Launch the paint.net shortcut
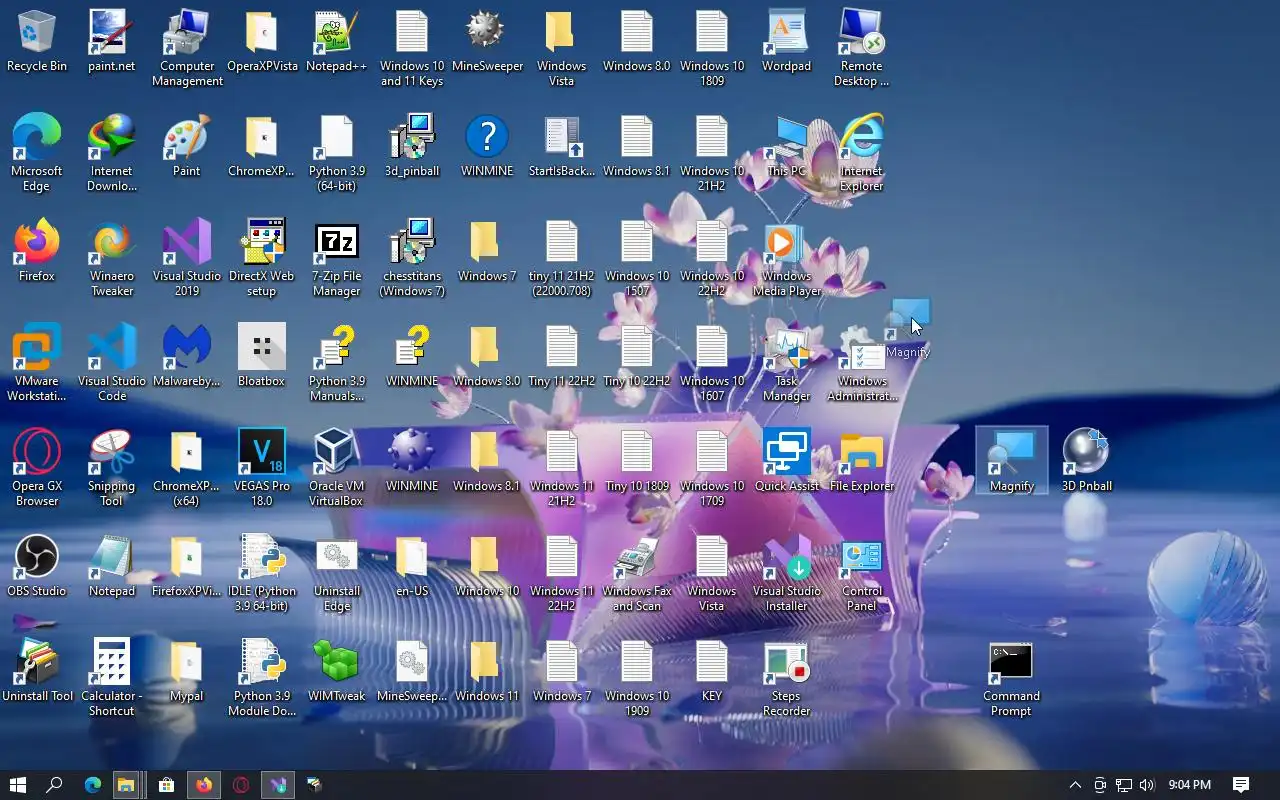 [112, 42]
